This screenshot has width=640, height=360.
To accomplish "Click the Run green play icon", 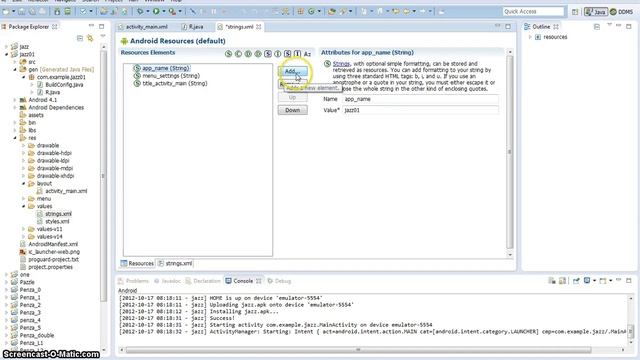I will [x=156, y=11].
